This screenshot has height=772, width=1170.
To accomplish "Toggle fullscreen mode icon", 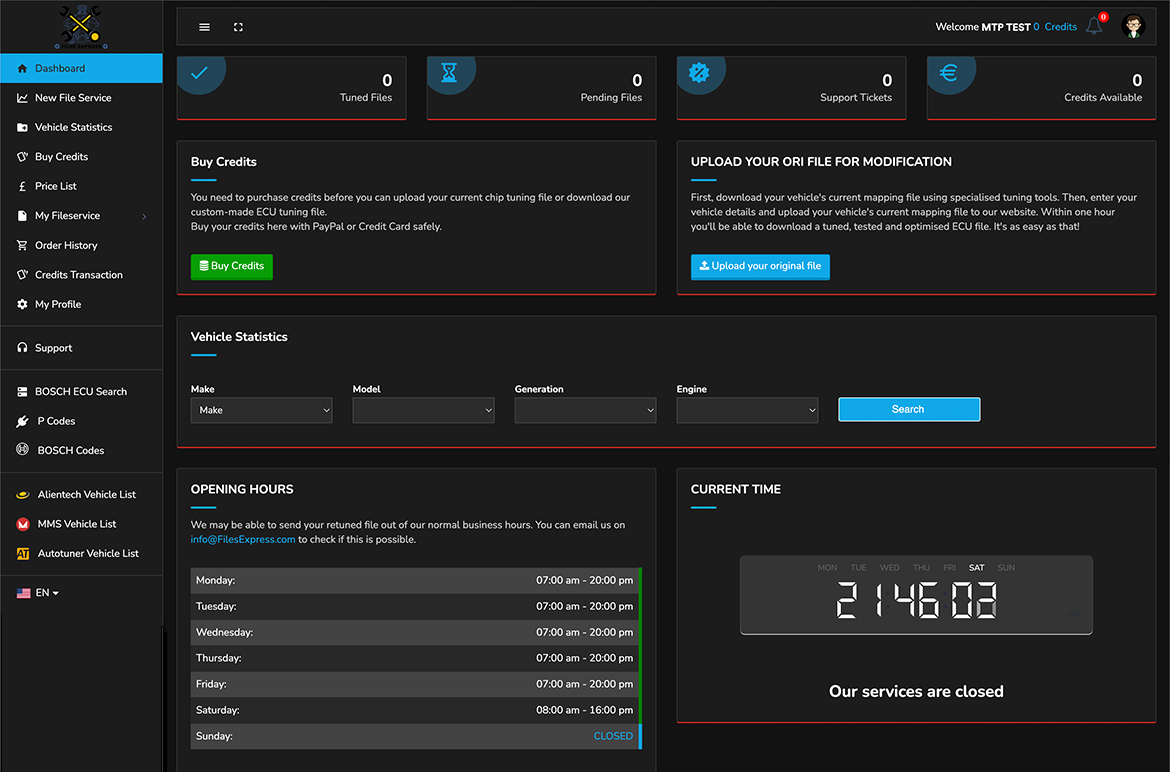I will [238, 27].
